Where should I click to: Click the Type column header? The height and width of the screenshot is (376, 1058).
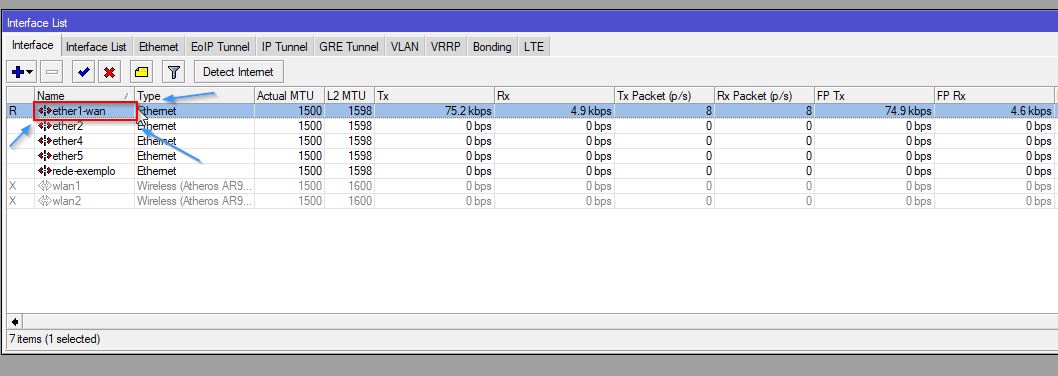(194, 96)
